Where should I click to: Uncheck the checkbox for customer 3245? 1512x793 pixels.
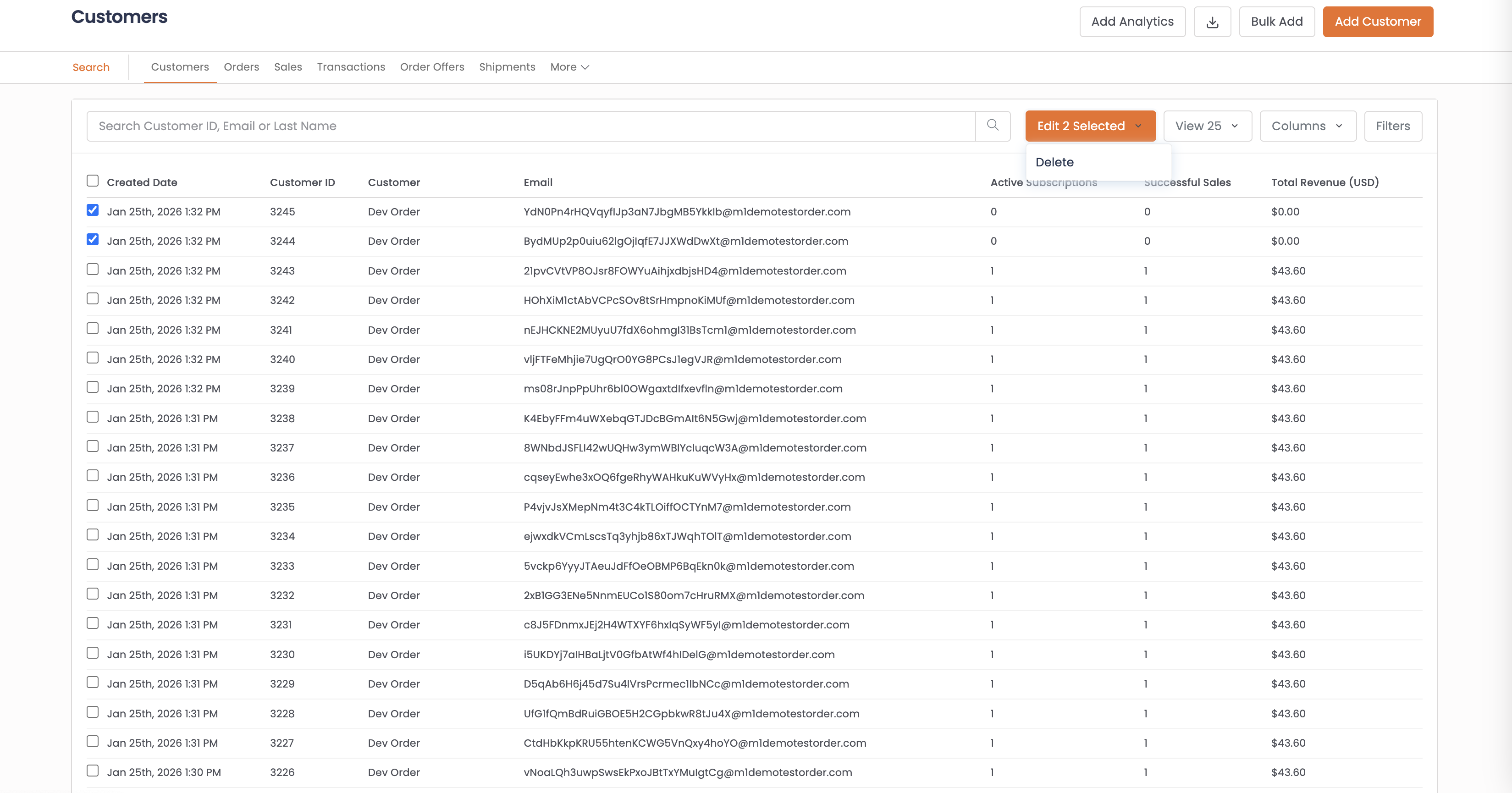93,210
